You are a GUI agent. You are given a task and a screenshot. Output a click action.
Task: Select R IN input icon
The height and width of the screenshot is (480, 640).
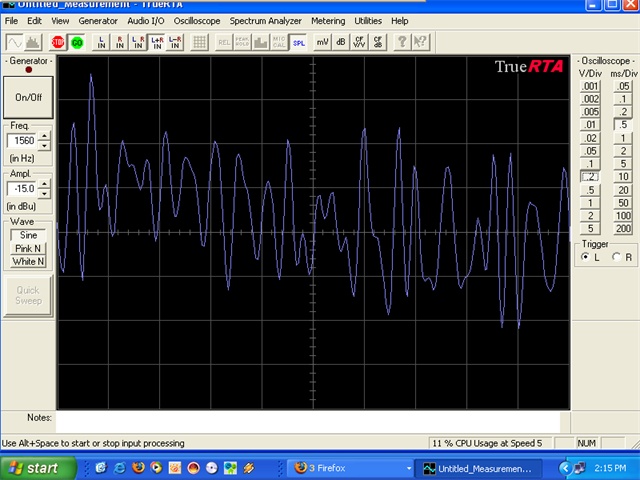tap(120, 42)
